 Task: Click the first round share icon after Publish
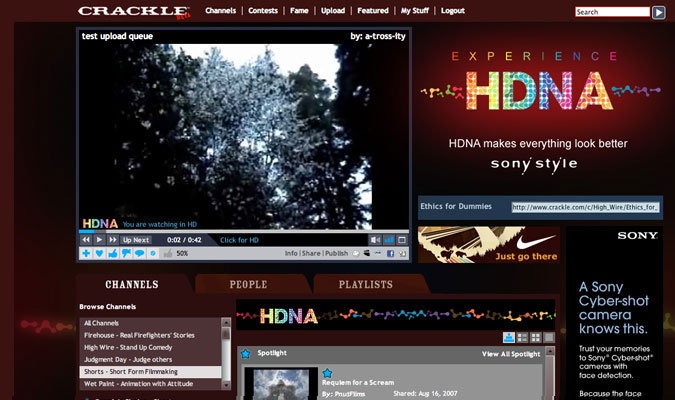356,253
